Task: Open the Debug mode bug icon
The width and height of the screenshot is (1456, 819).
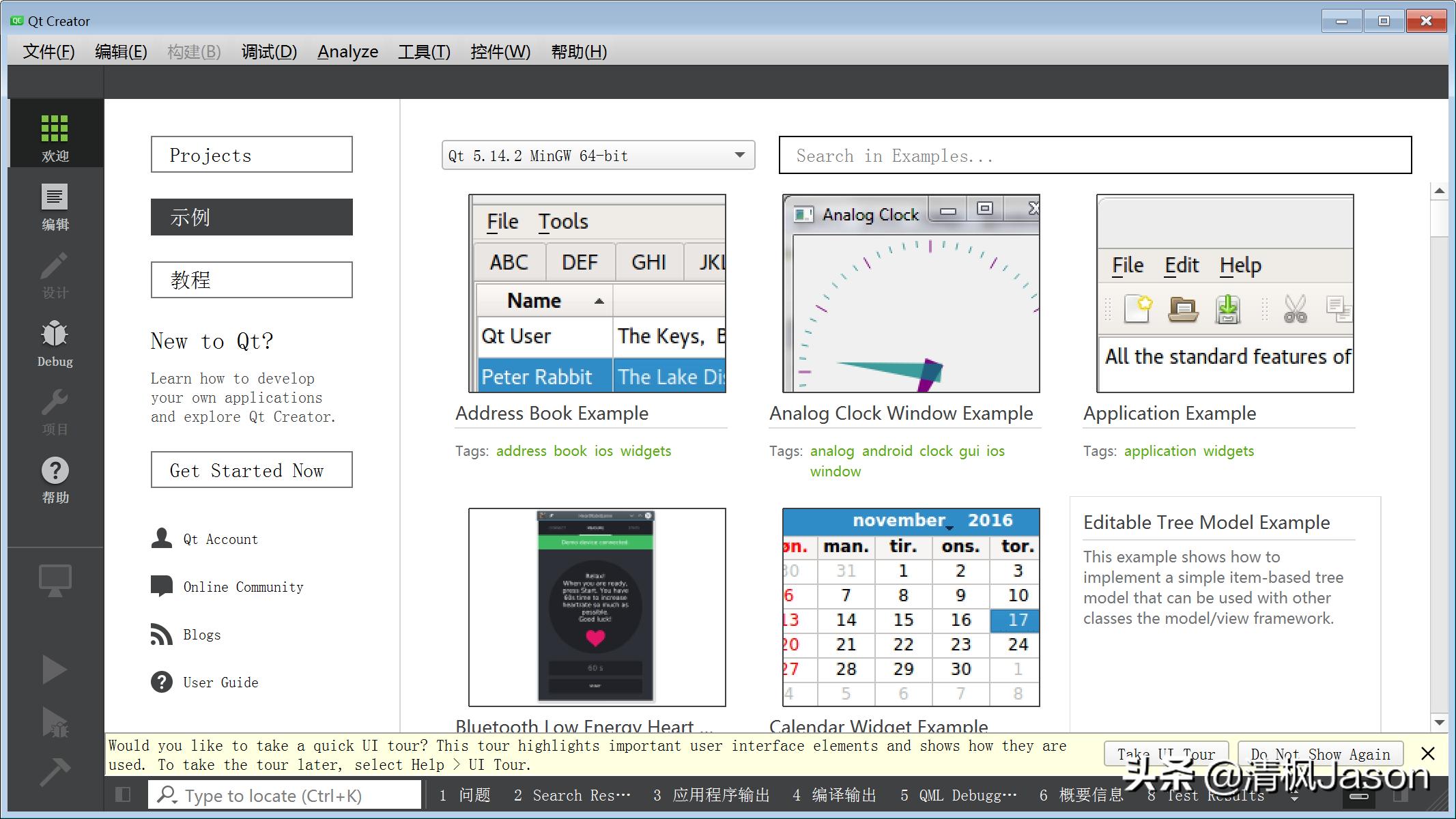Action: [x=55, y=341]
